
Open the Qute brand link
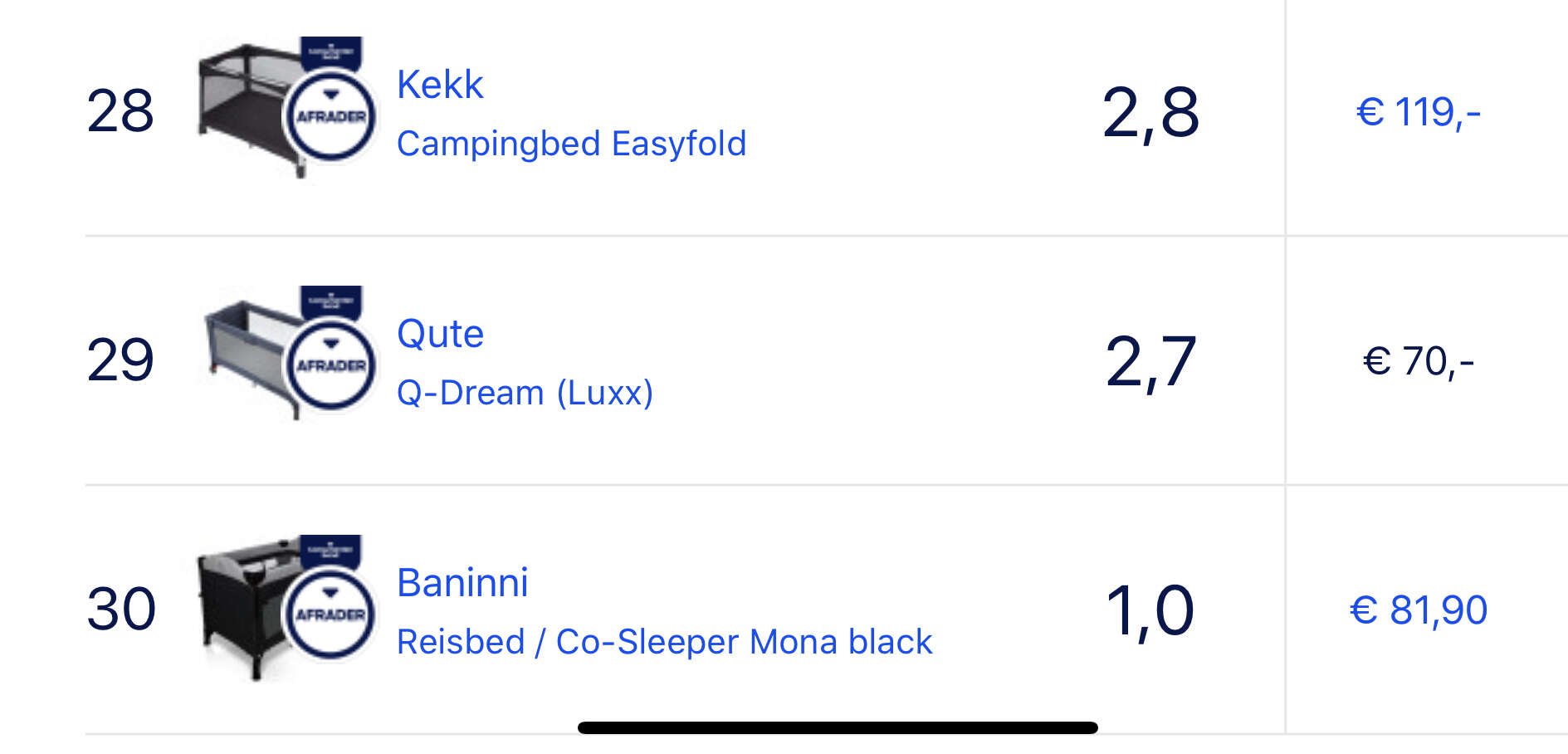point(440,334)
